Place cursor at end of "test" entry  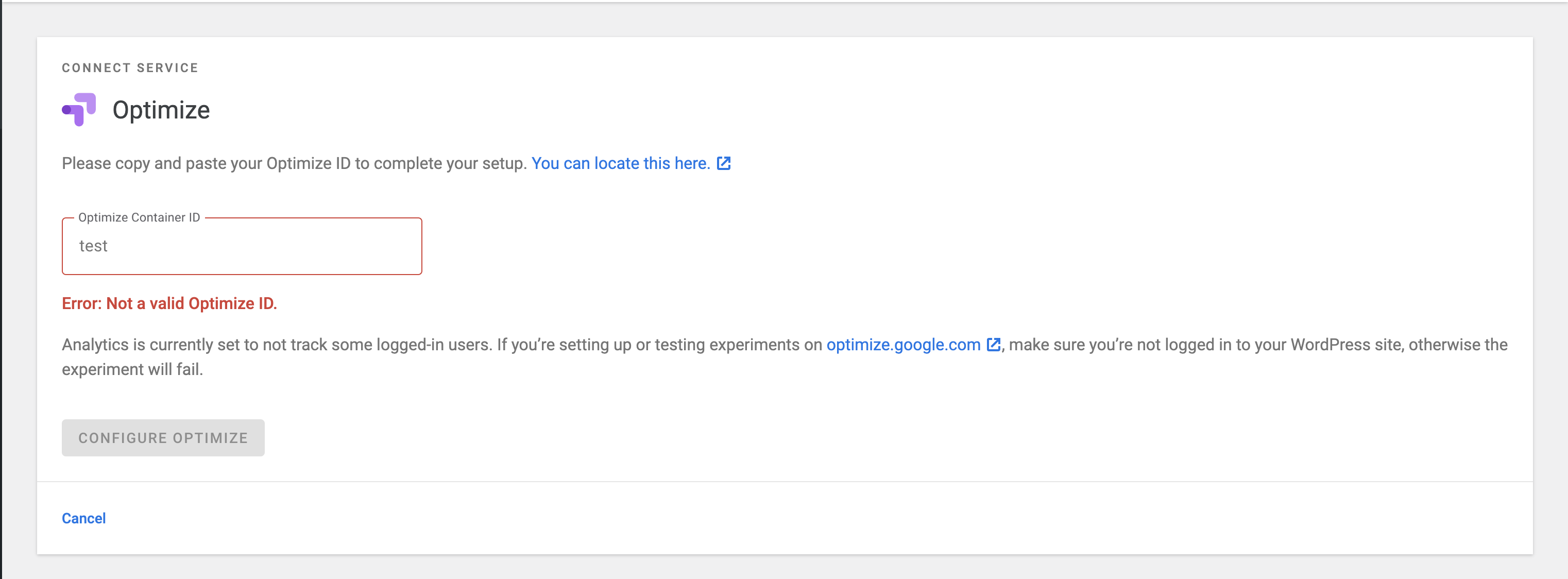pos(110,246)
